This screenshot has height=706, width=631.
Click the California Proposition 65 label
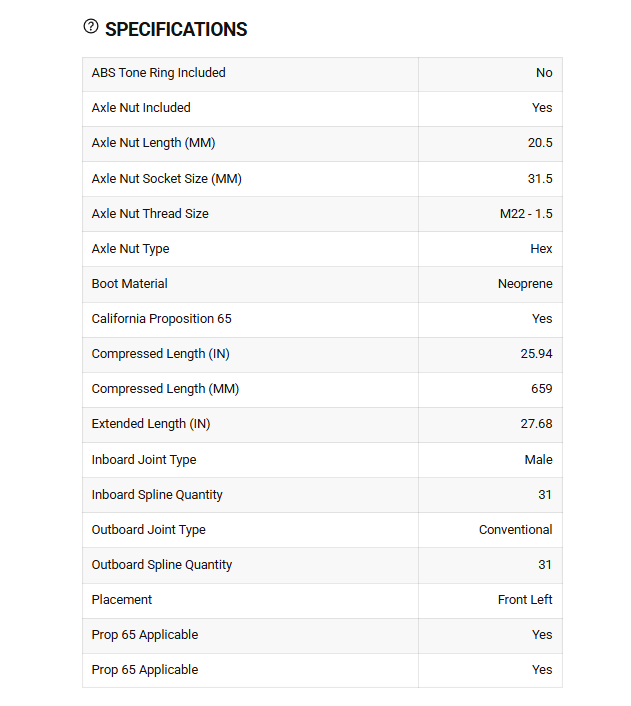[x=161, y=319]
